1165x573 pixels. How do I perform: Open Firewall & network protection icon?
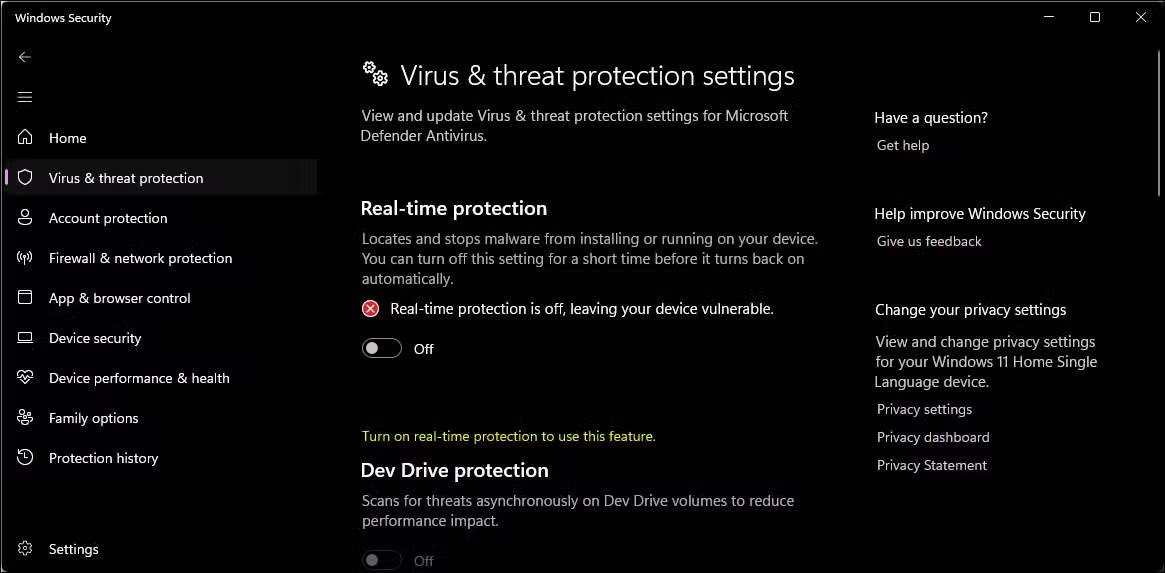coord(26,258)
